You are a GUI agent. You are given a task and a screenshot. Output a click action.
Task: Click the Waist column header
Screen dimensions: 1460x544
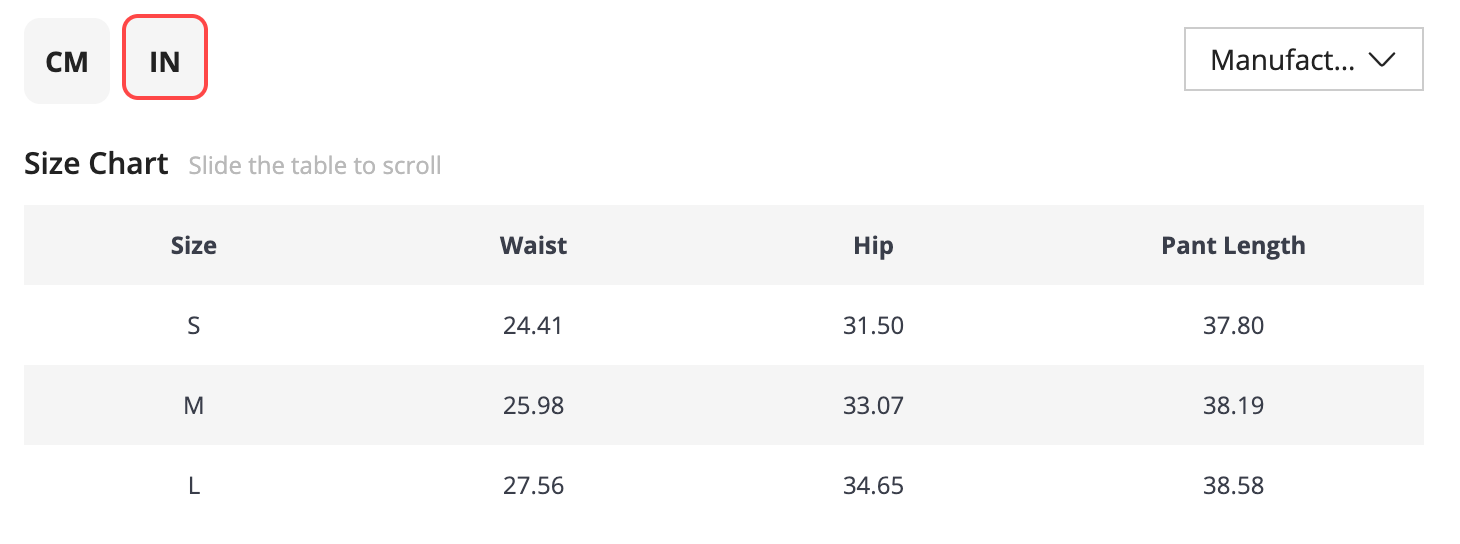[x=534, y=245]
